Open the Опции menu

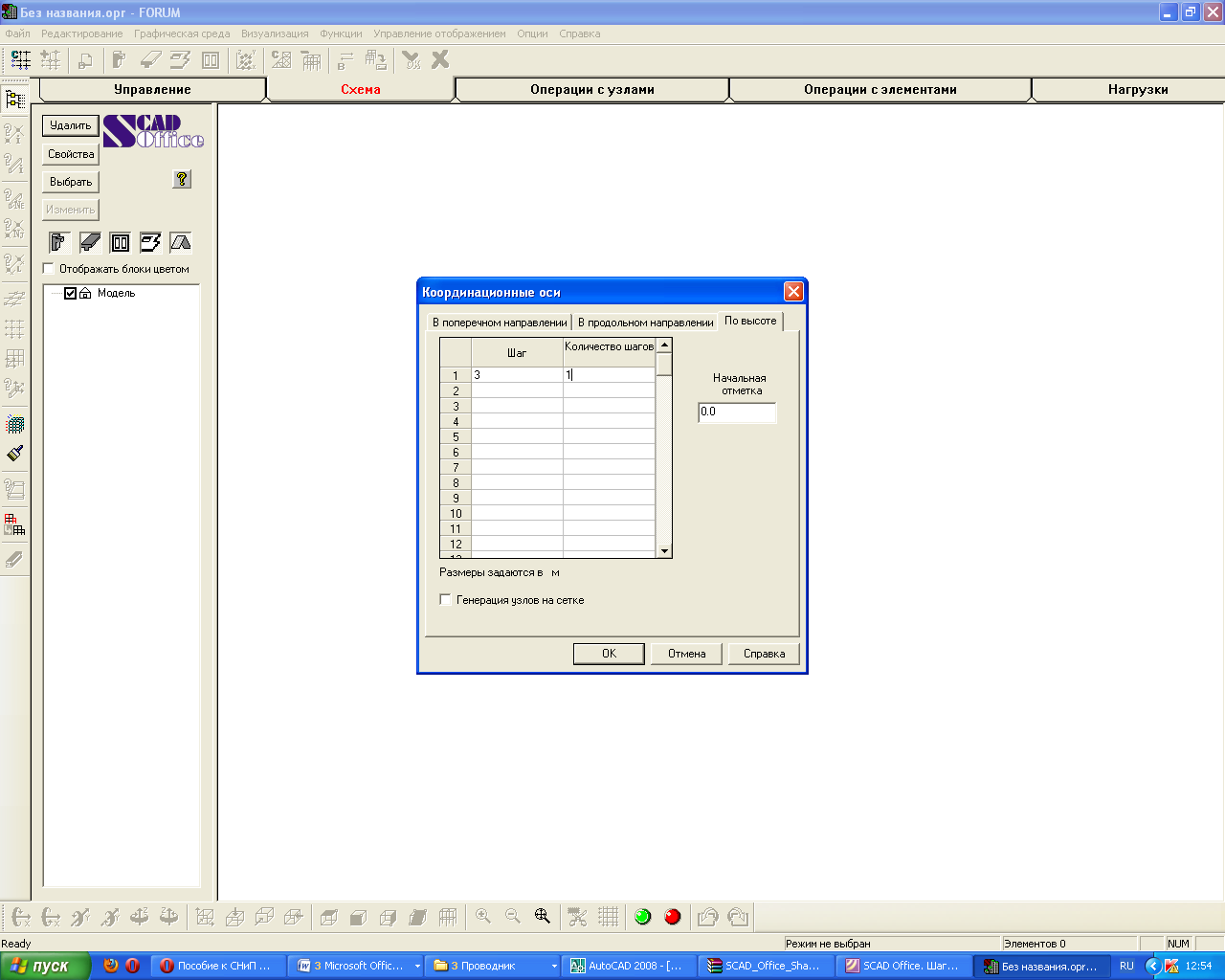click(532, 33)
